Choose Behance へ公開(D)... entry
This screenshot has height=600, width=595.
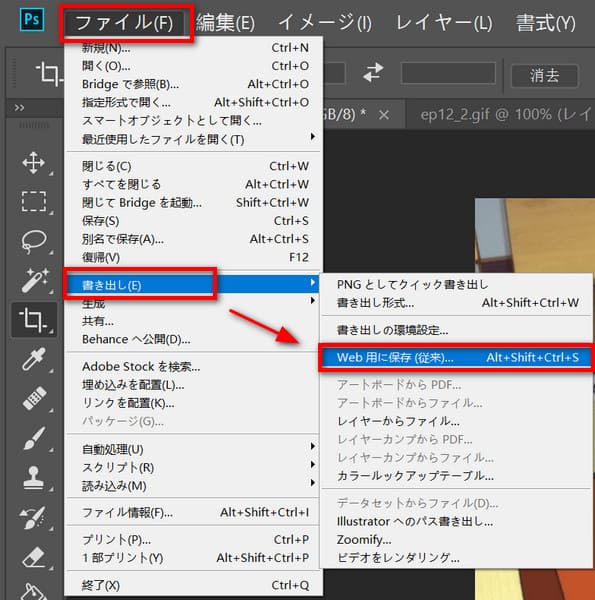pos(195,339)
